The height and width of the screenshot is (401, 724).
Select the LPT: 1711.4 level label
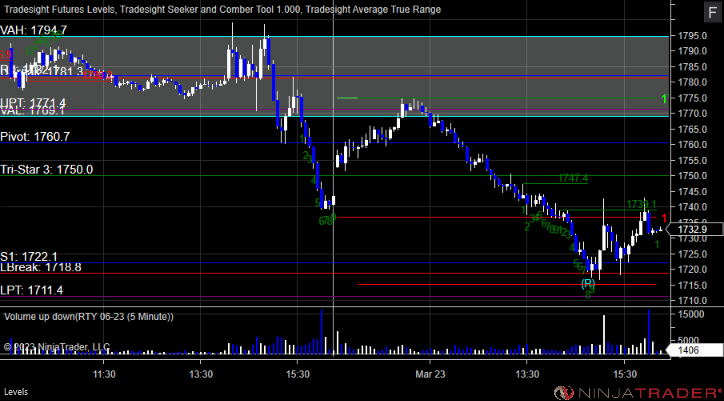(31, 290)
